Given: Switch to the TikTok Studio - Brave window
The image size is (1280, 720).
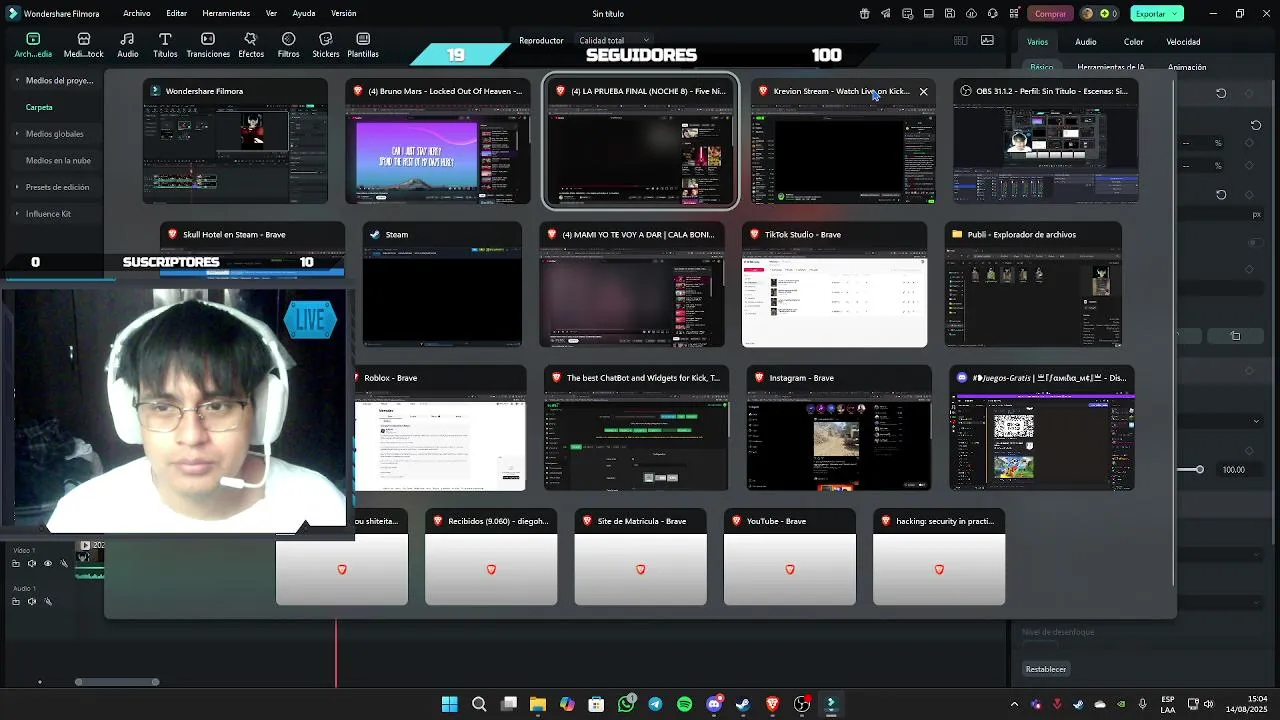Looking at the screenshot, I should pos(835,285).
